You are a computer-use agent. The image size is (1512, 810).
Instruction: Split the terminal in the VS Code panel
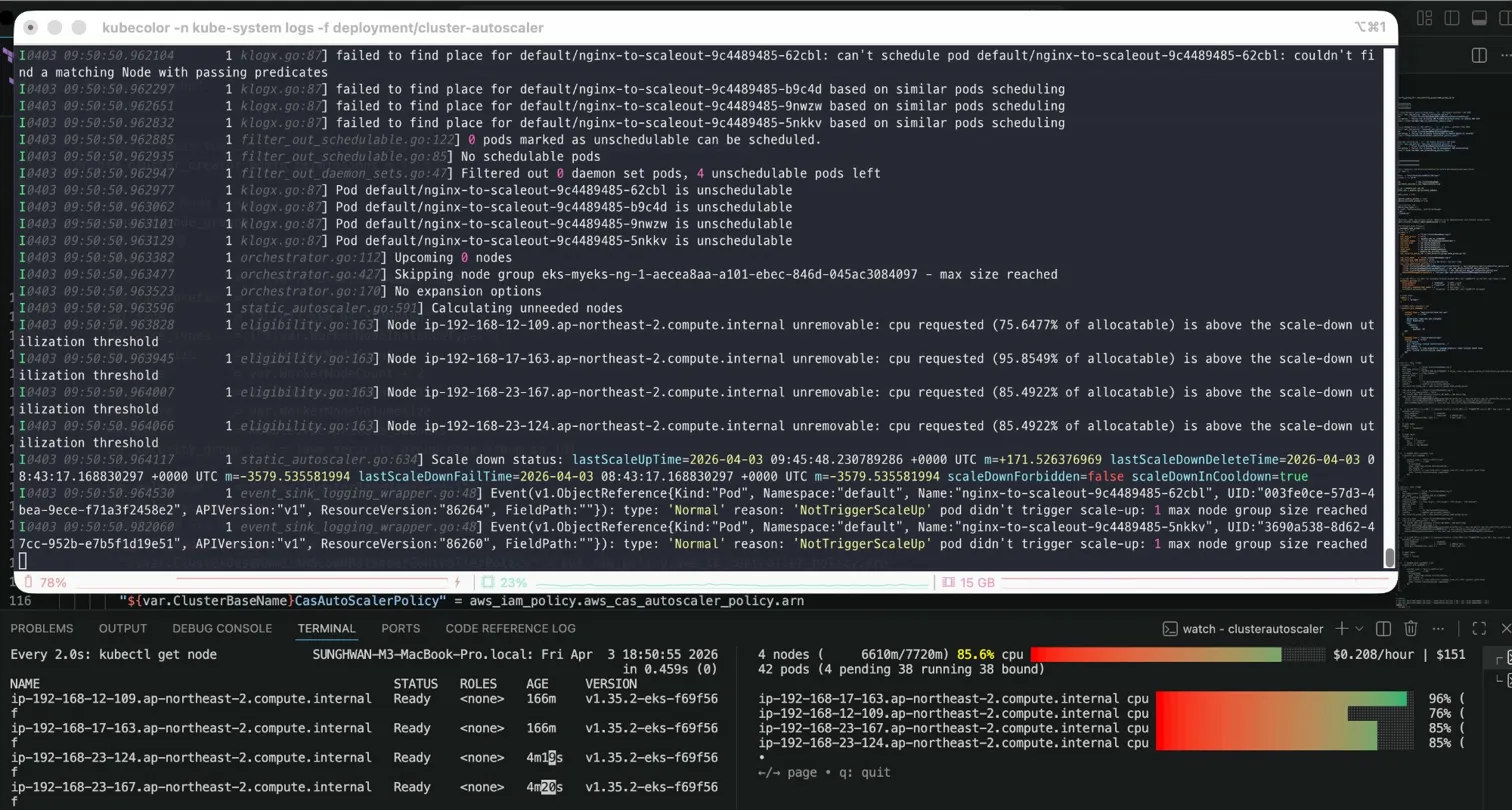[1384, 629]
